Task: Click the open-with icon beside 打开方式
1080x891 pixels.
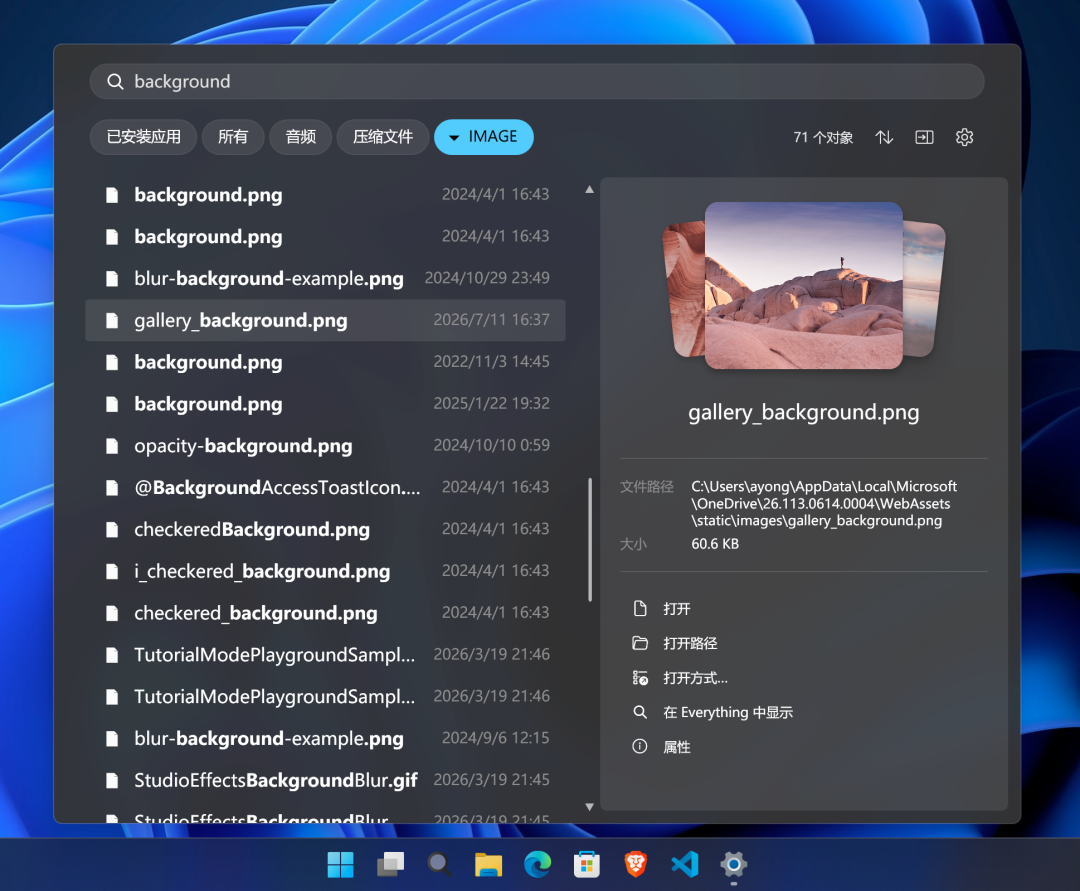Action: (x=640, y=678)
